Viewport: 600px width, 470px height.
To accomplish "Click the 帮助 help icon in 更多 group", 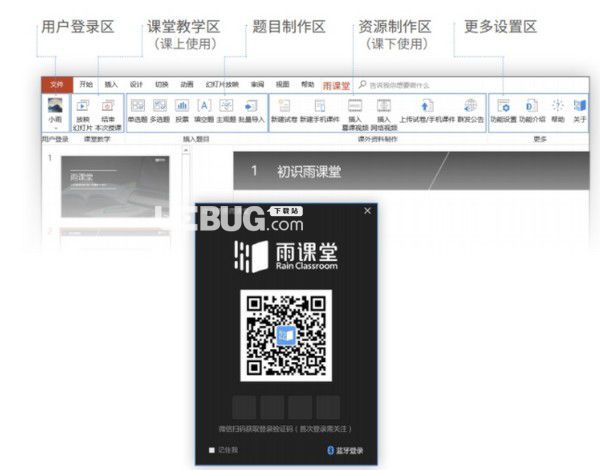I will click(x=558, y=111).
